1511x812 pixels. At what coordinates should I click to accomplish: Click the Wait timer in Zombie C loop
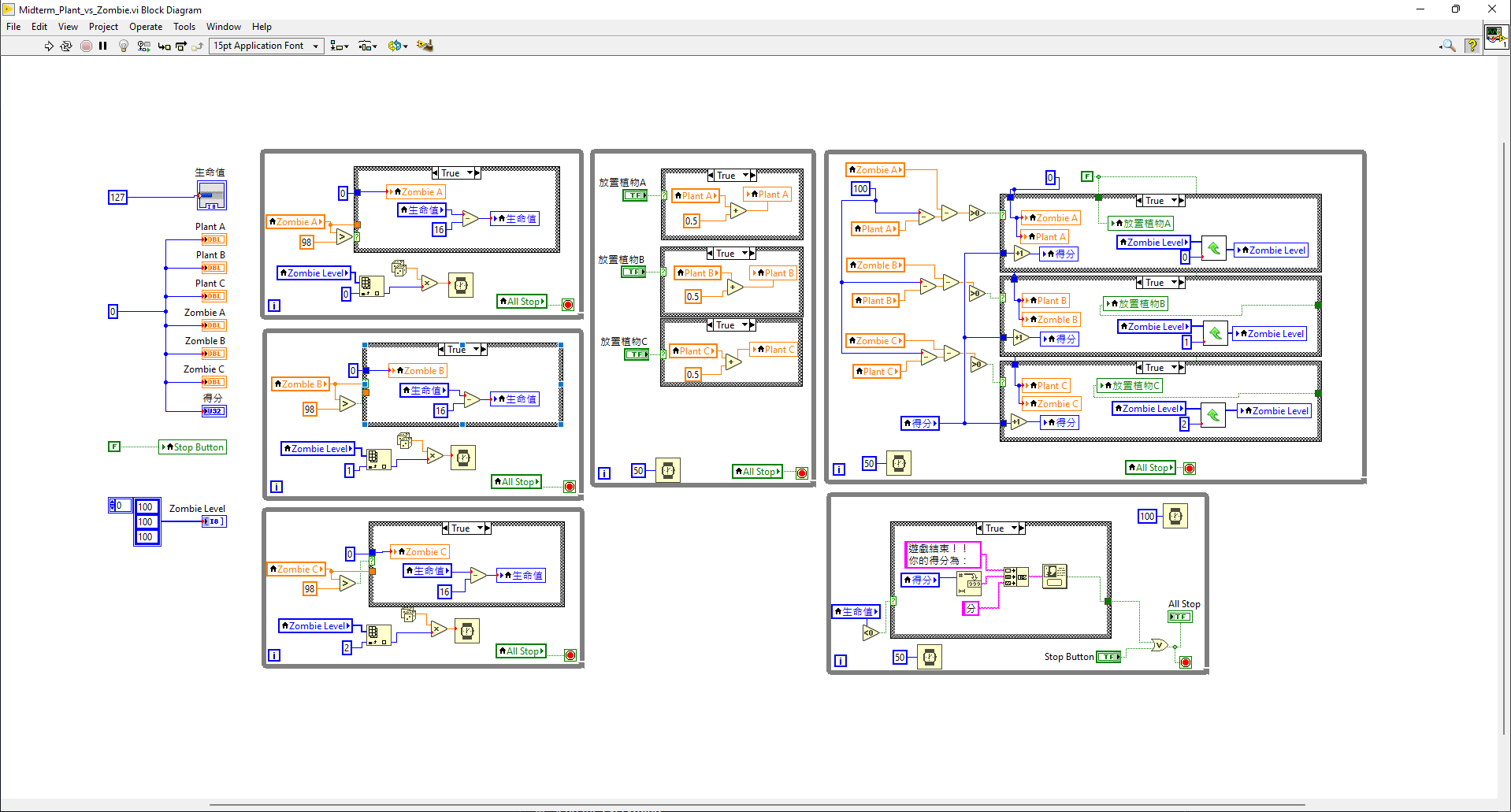click(467, 631)
